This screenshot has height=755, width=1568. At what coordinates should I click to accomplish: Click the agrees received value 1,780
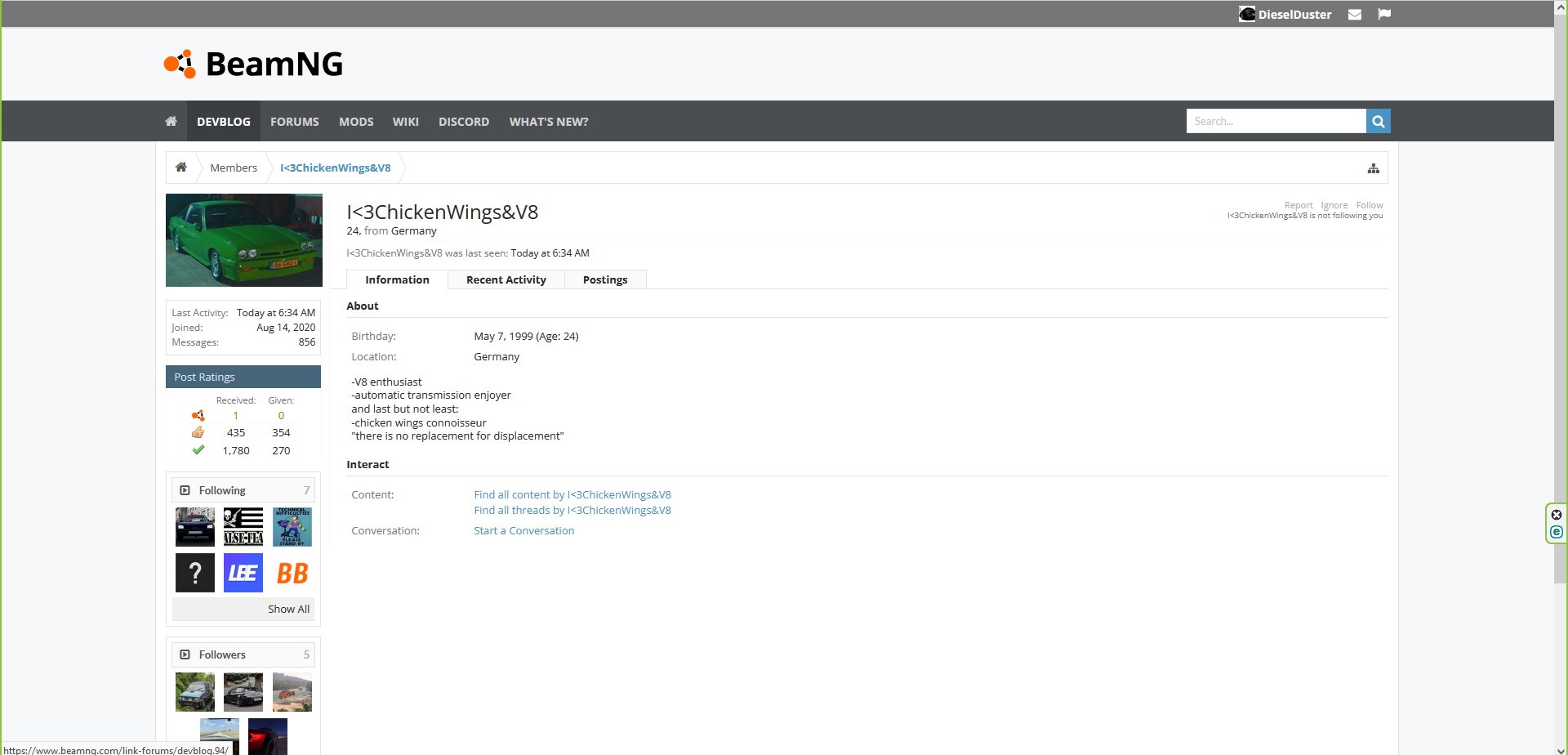tap(236, 450)
